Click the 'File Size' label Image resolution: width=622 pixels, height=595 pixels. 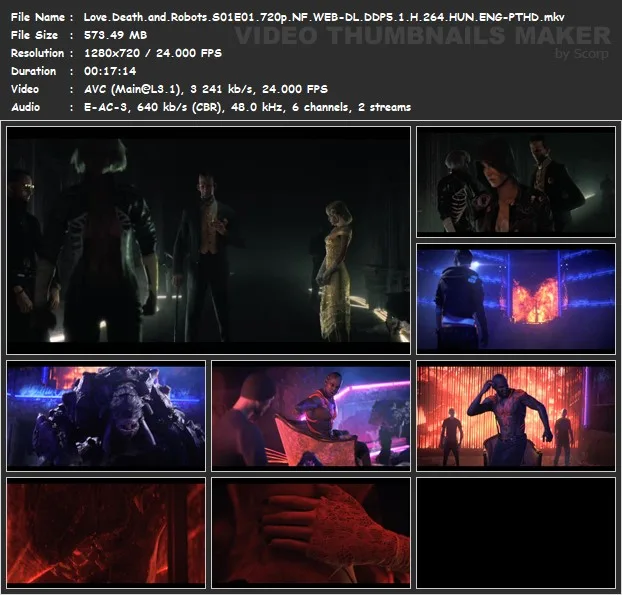[x=35, y=35]
